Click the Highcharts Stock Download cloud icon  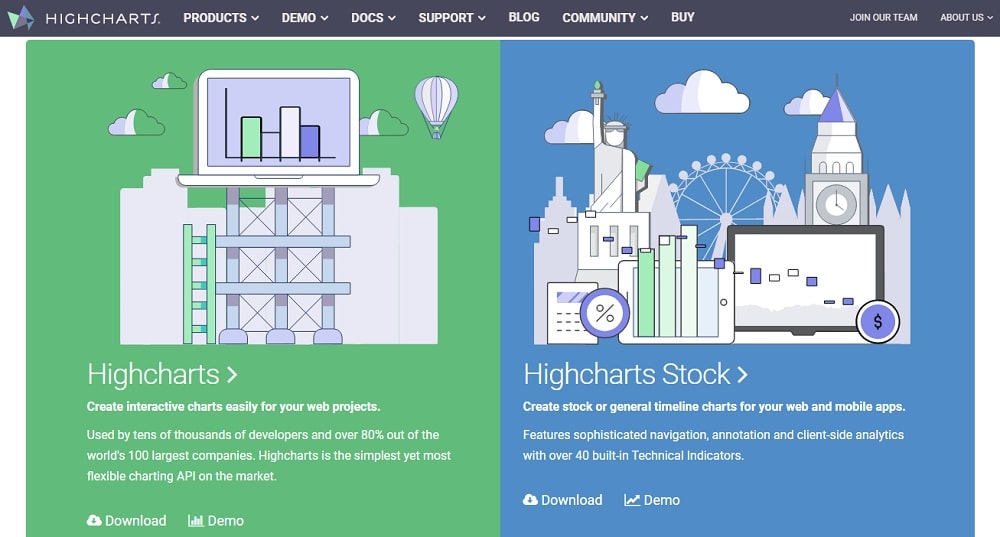click(x=530, y=500)
